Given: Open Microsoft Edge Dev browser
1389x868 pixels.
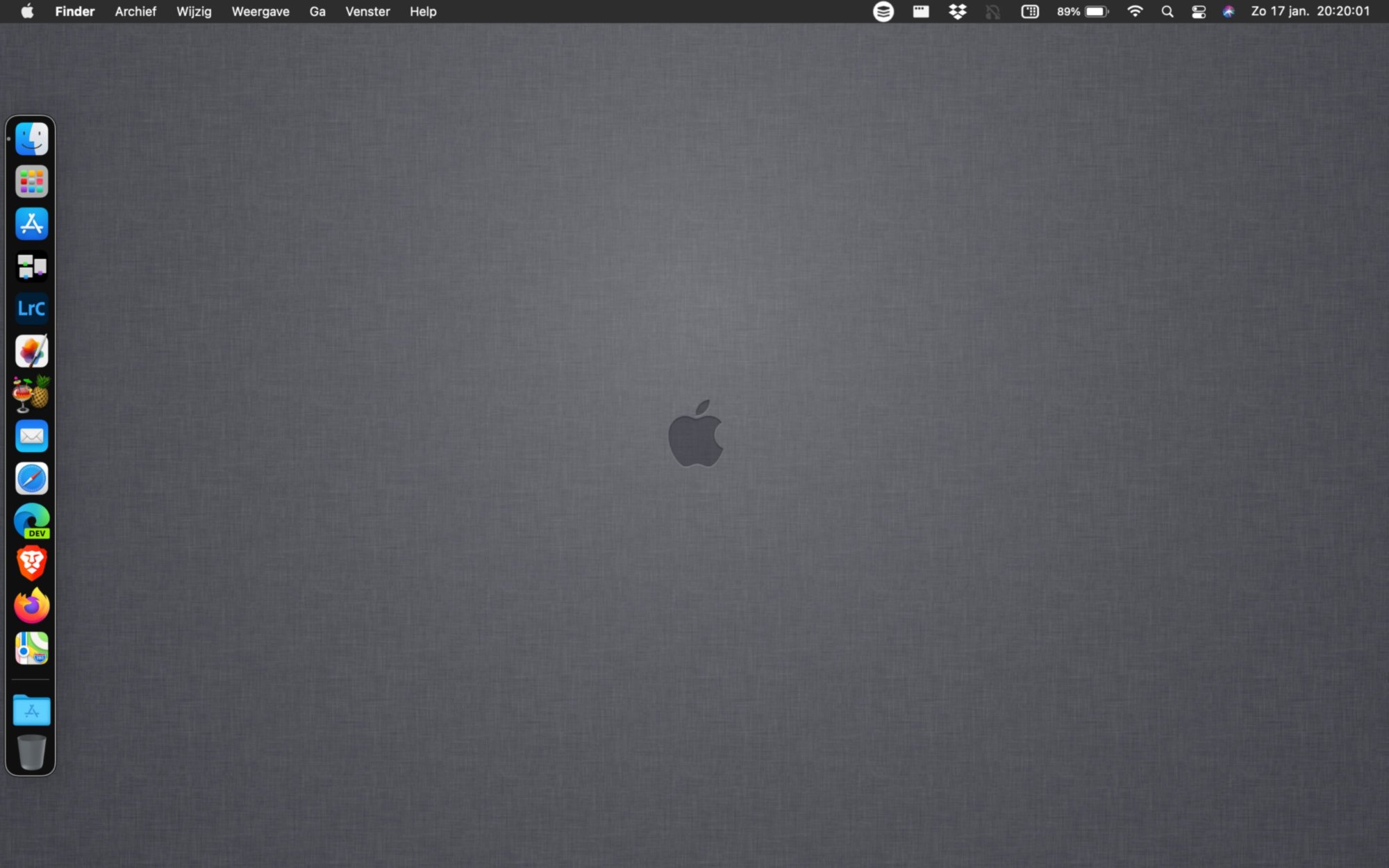Looking at the screenshot, I should (x=31, y=521).
